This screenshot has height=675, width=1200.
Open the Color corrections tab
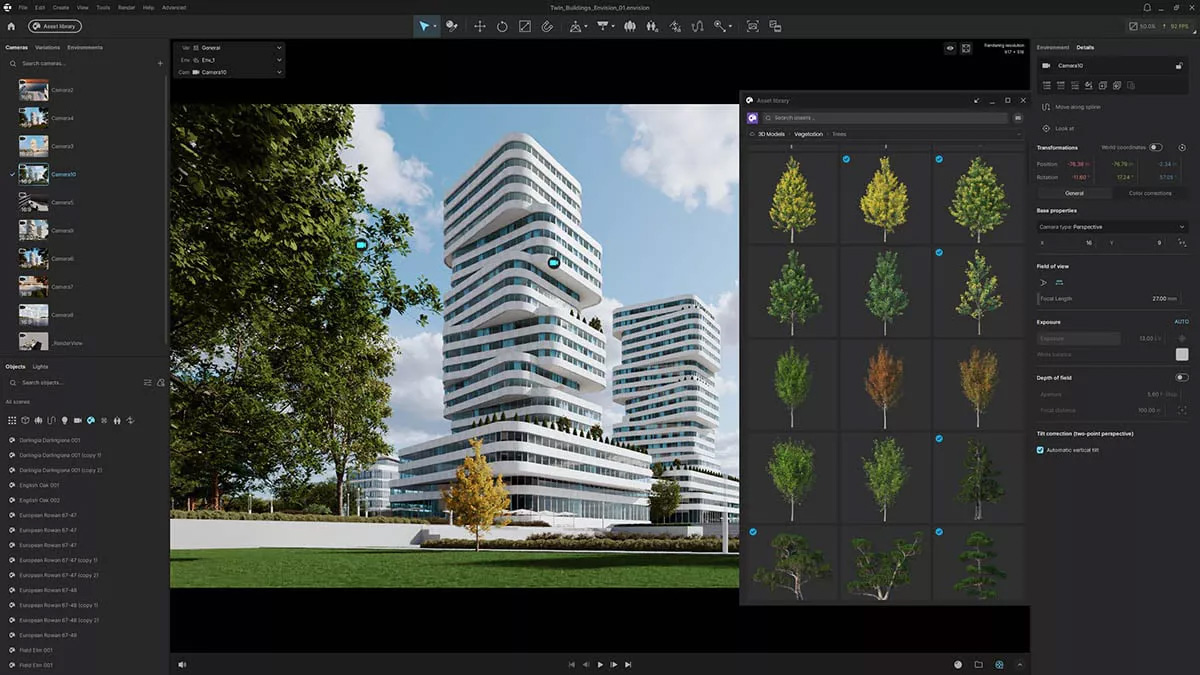pyautogui.click(x=1150, y=193)
